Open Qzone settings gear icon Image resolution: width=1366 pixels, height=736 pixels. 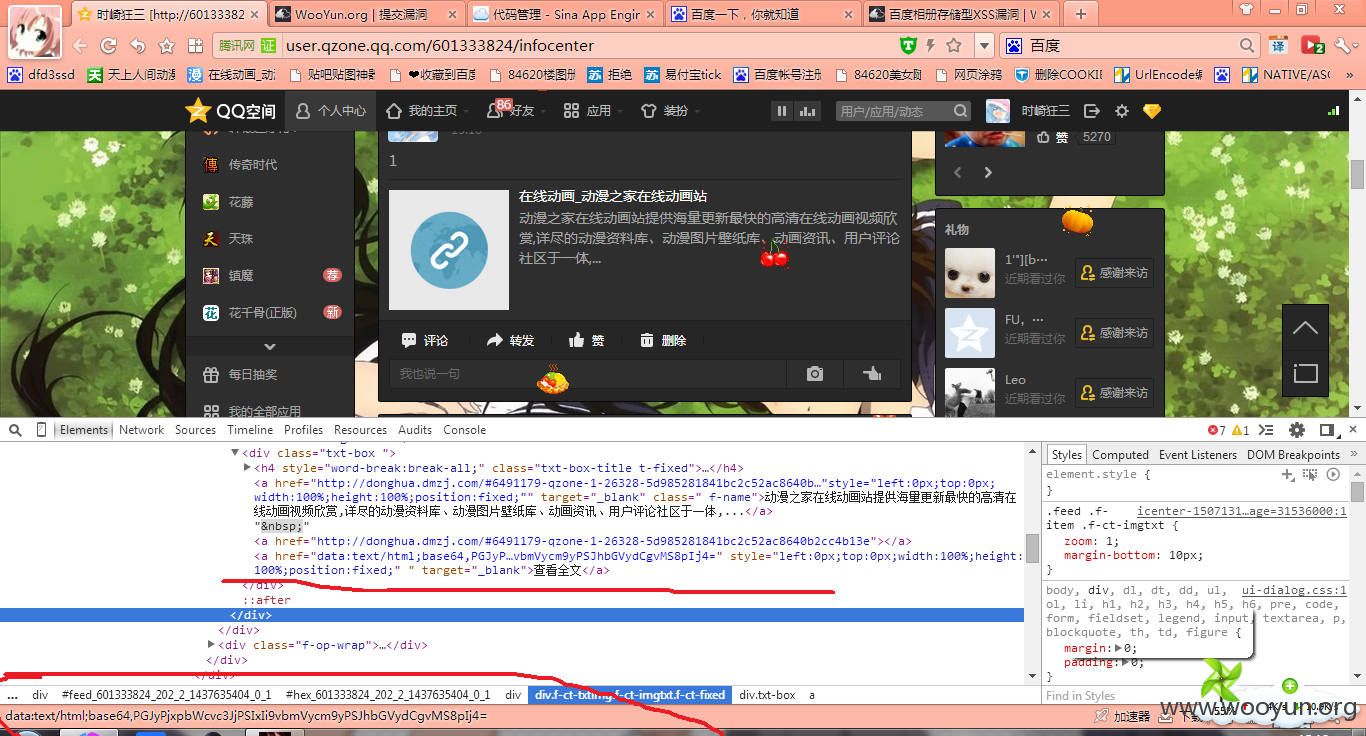[x=1122, y=111]
